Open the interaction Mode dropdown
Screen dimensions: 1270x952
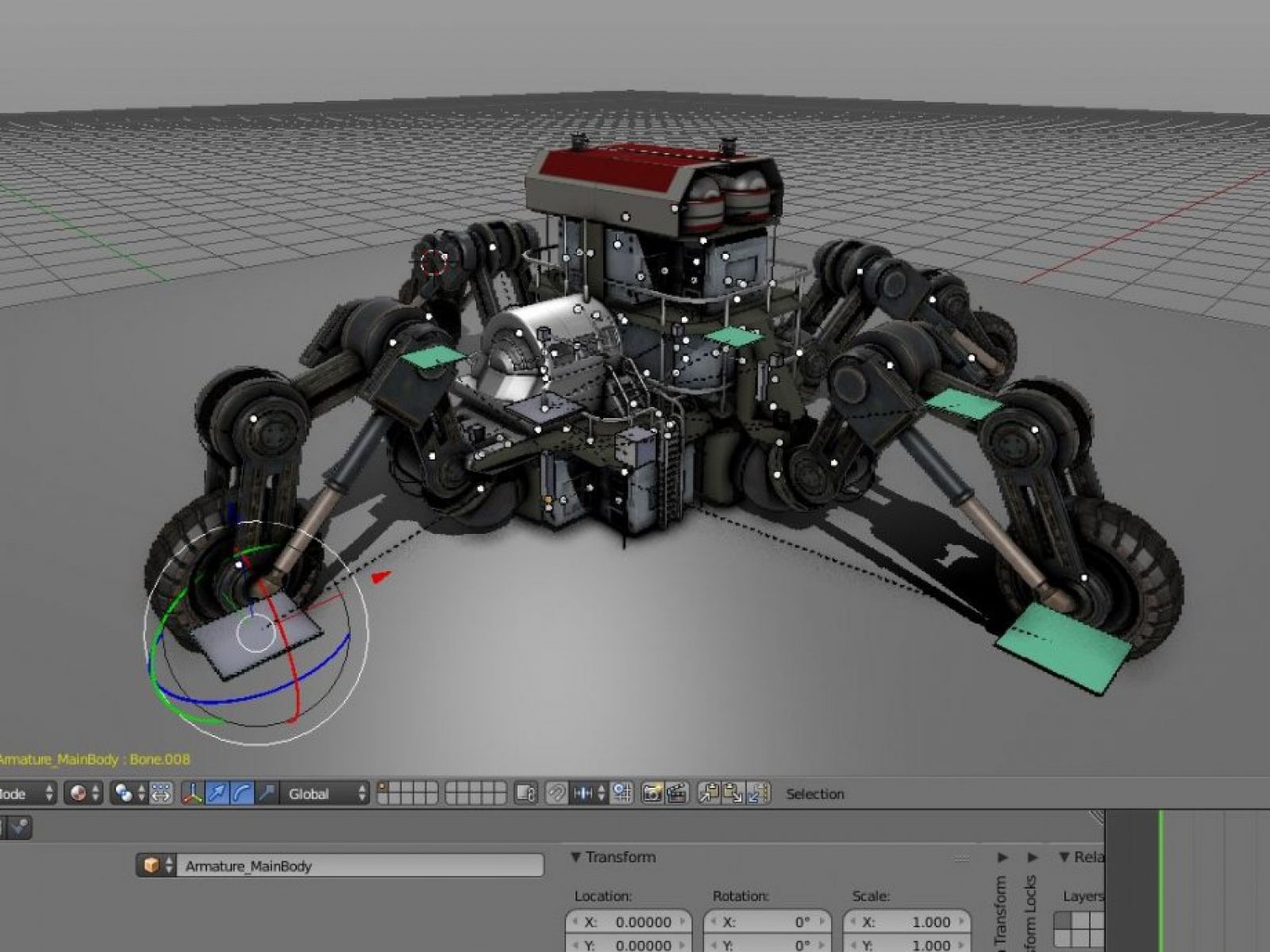tap(28, 793)
